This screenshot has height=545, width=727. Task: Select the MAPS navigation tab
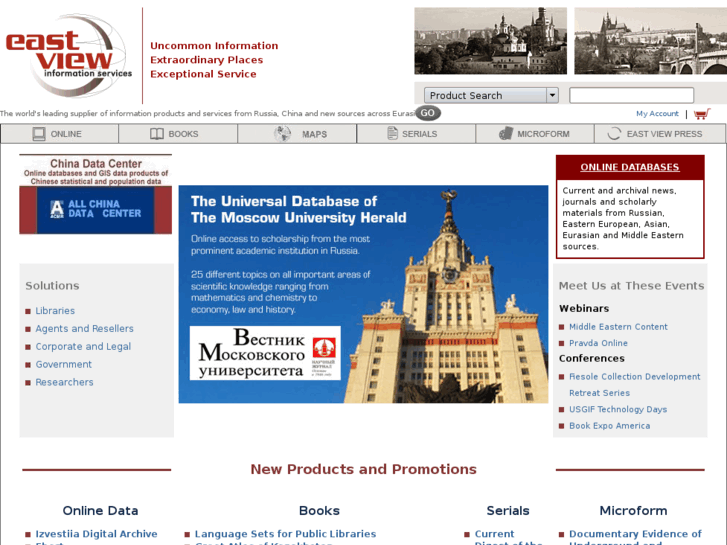pos(297,134)
